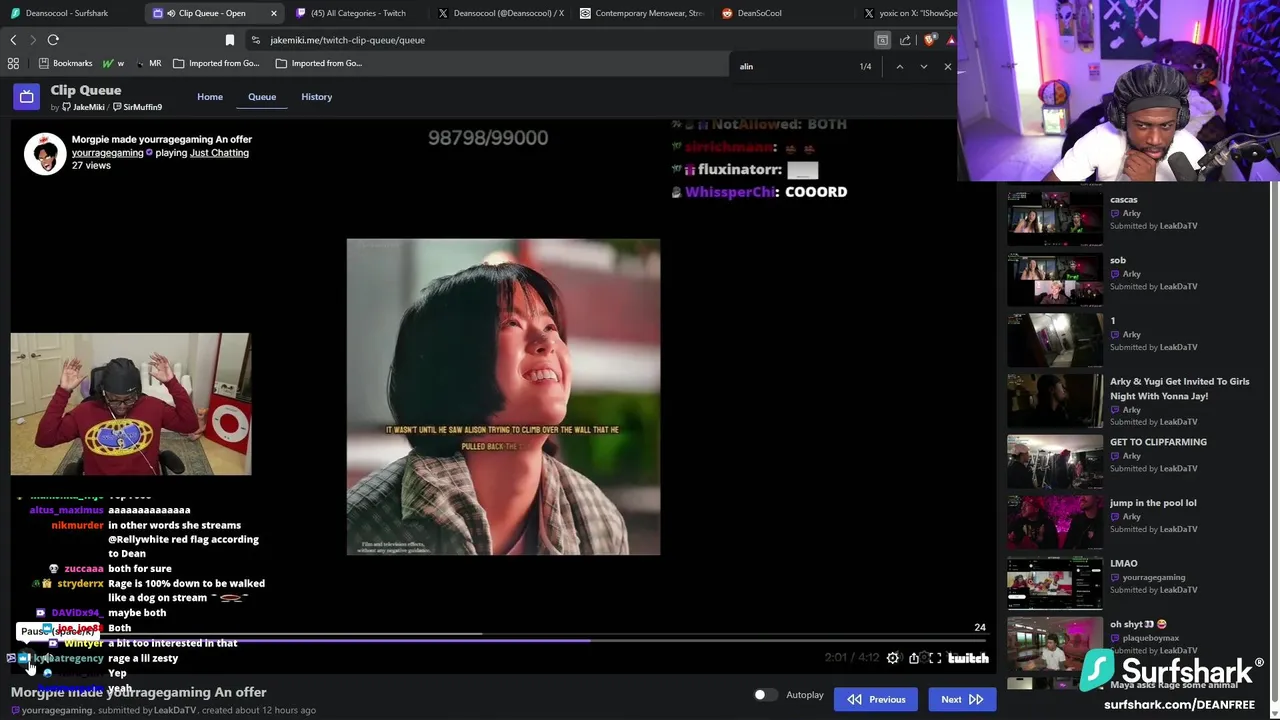Switch to the History tab
The width and height of the screenshot is (1280, 720).
coord(316,97)
